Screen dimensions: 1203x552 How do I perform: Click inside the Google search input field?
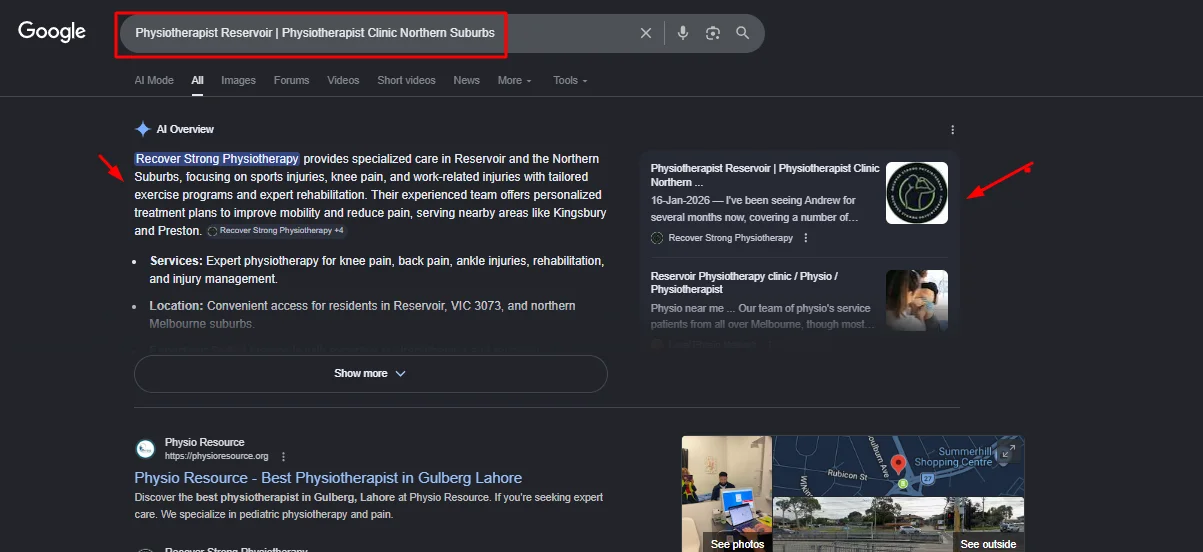point(380,33)
